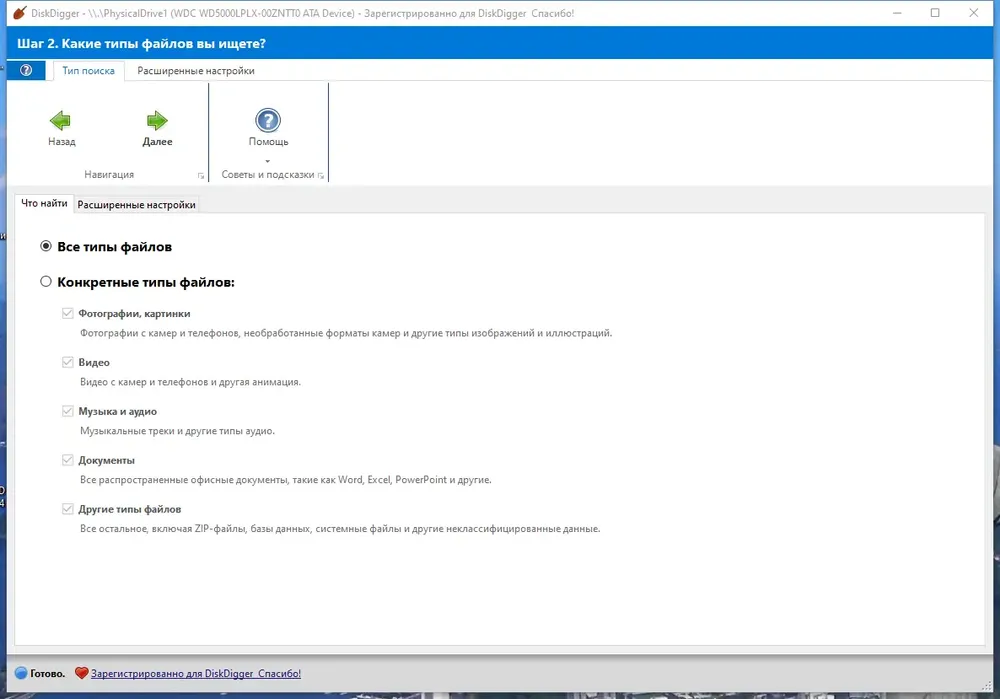Select the lower Расширенные настройки content tab
This screenshot has height=699, width=1000.
[136, 205]
